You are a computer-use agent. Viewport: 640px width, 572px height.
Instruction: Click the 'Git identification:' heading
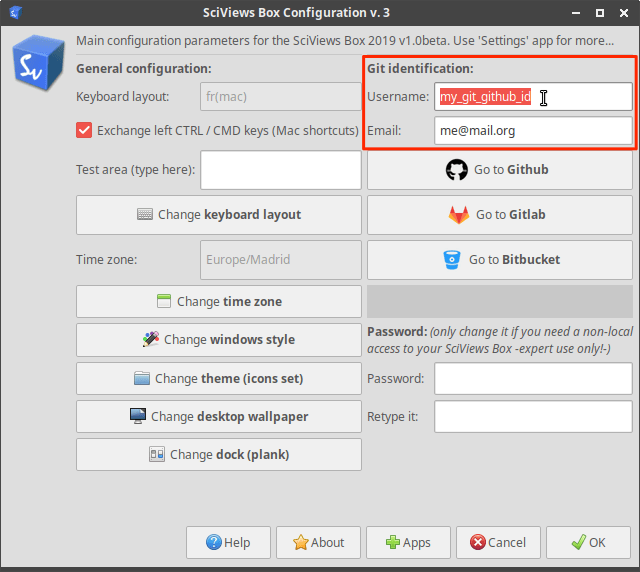420,69
